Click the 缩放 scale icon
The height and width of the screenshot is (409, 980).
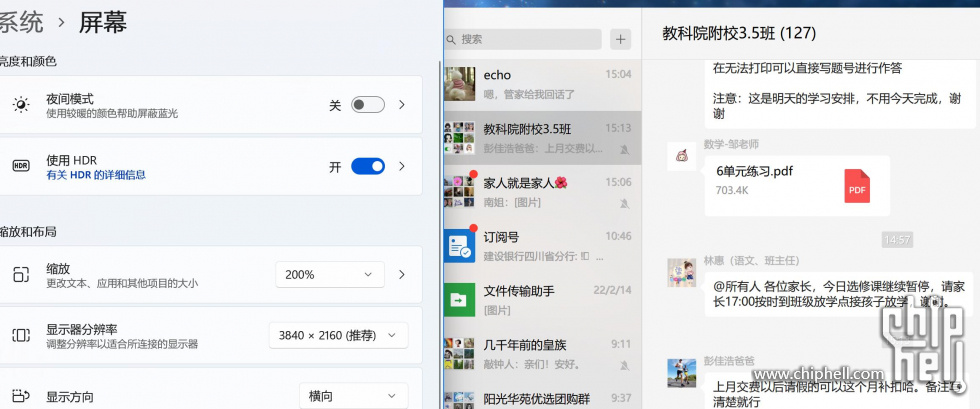pos(21,275)
